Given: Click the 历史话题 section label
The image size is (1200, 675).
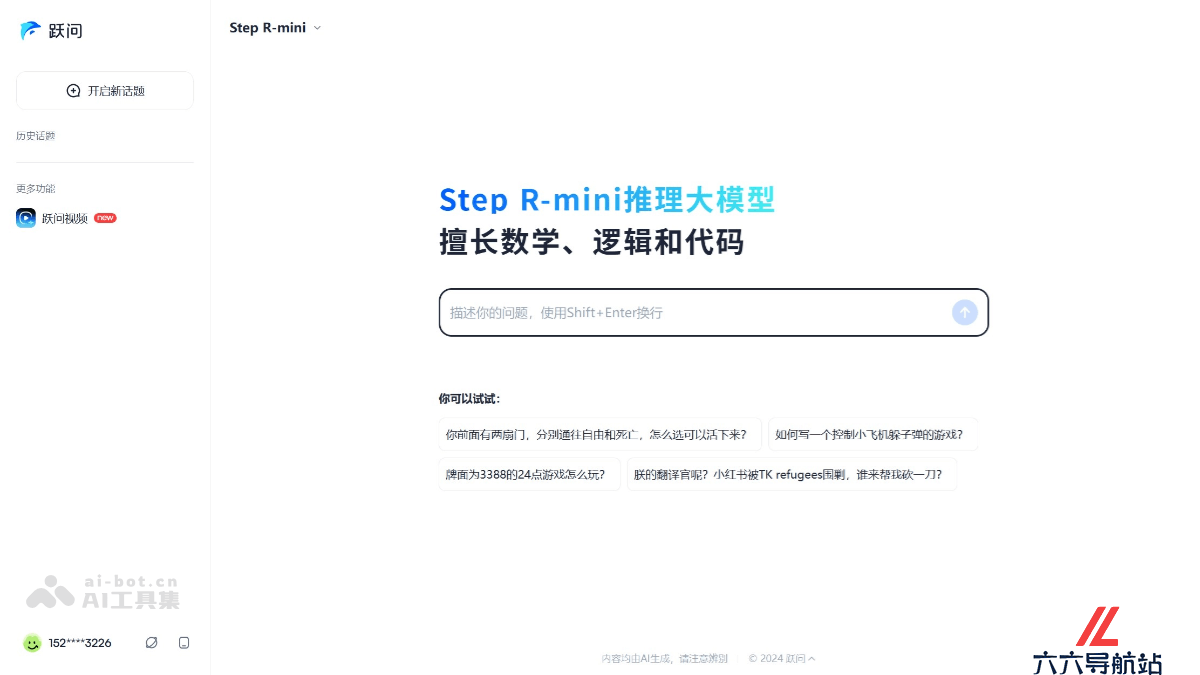Looking at the screenshot, I should click(36, 136).
